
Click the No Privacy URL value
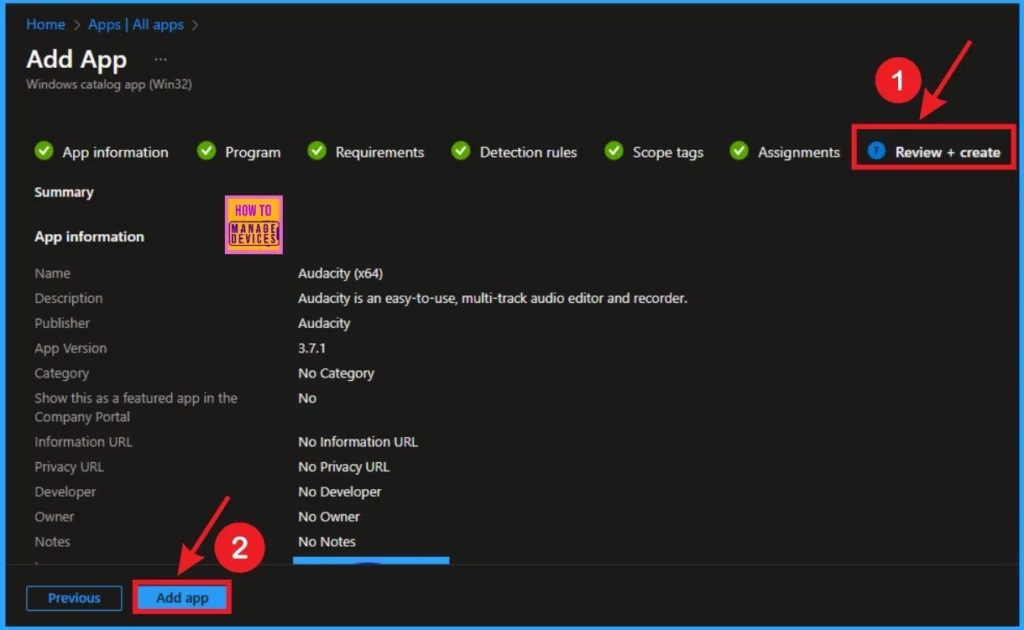(344, 466)
